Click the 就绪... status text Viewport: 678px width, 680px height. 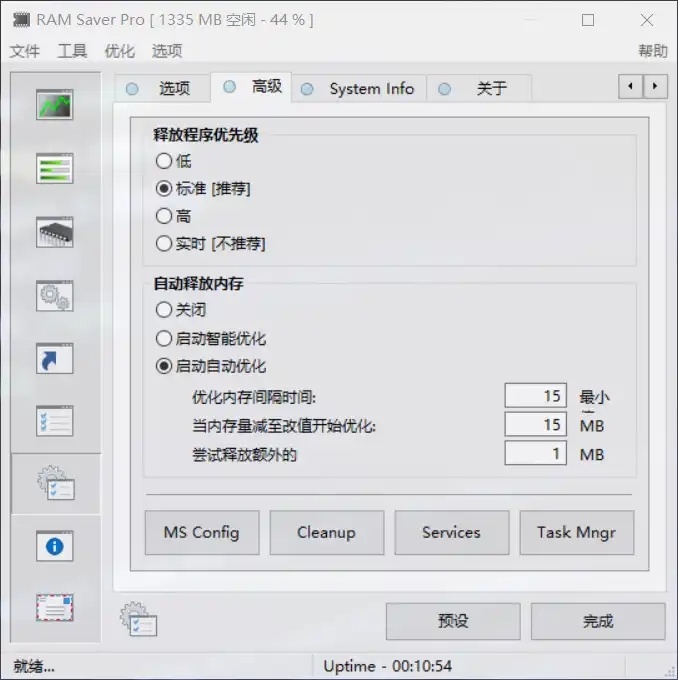pos(34,666)
